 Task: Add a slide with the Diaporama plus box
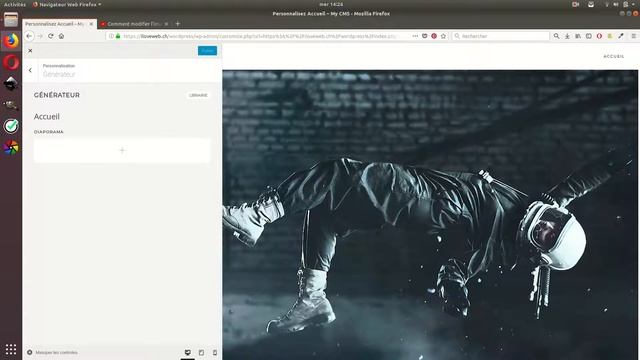click(x=122, y=150)
